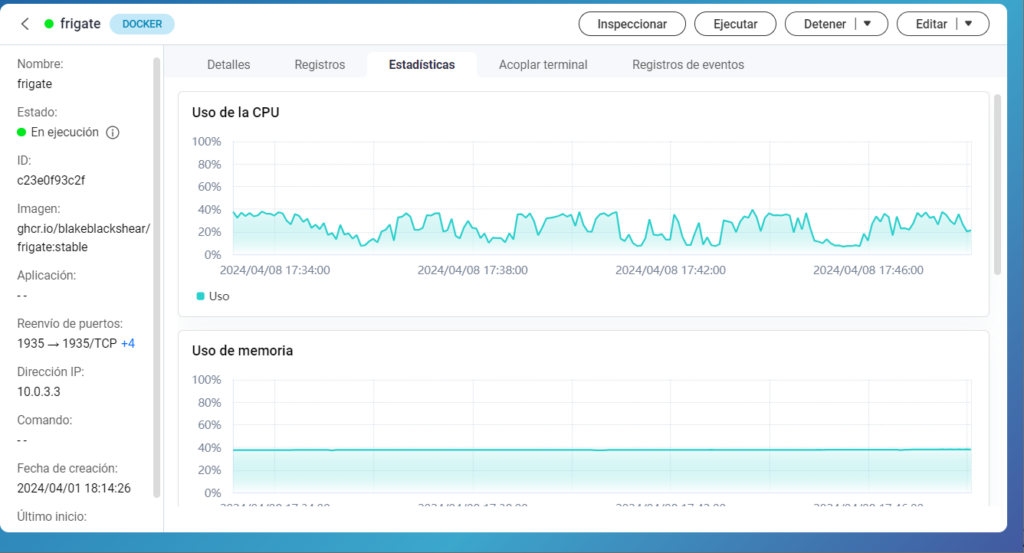1024x553 pixels.
Task: Toggle the Uso legend marker in CPU chart
Action: [201, 296]
